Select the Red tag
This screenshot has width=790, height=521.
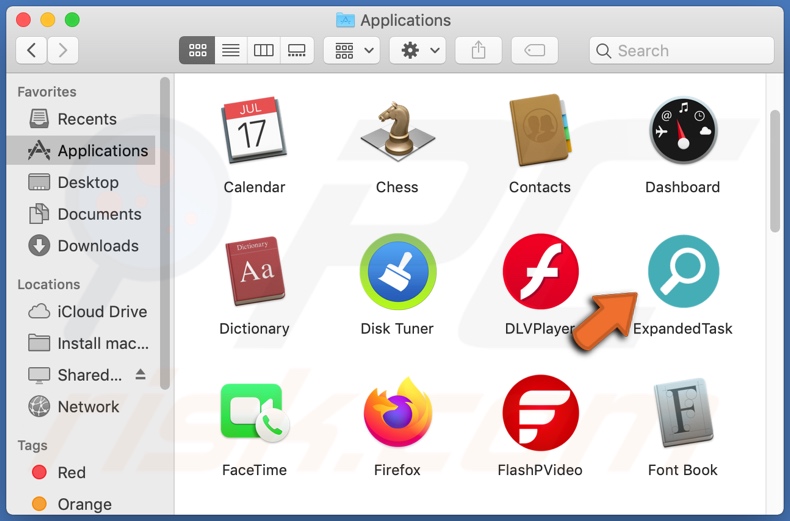(x=81, y=472)
